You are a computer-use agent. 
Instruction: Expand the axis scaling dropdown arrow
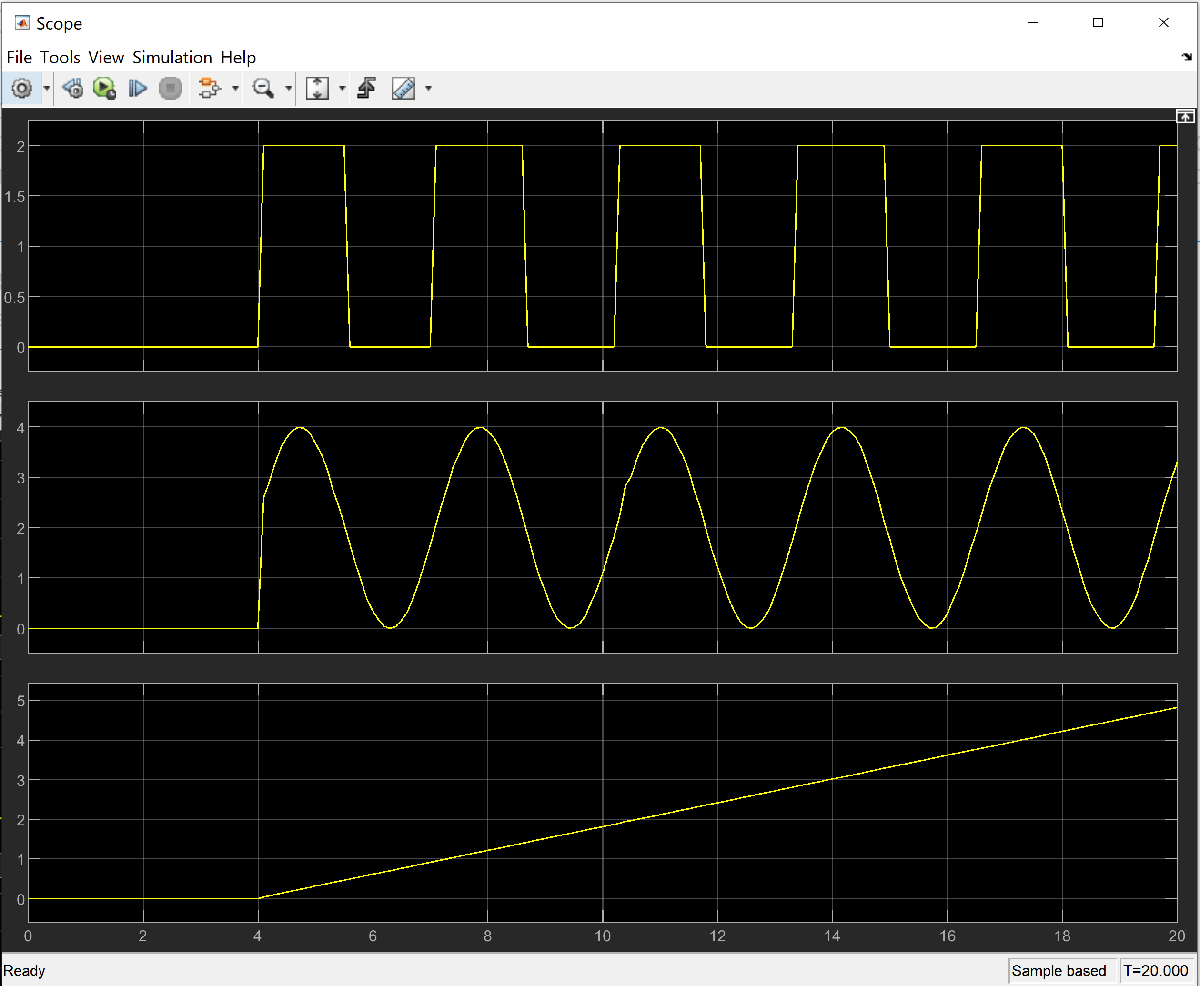[342, 89]
